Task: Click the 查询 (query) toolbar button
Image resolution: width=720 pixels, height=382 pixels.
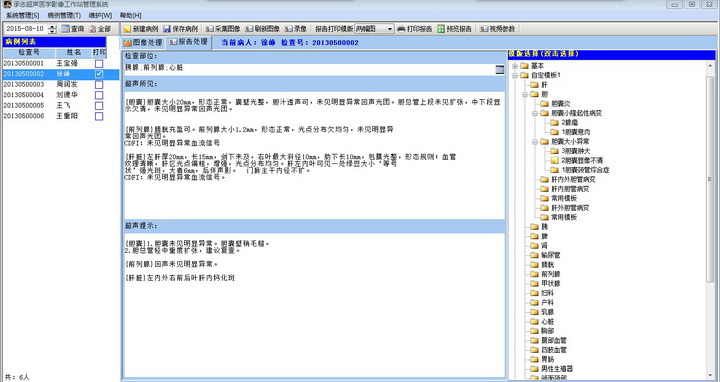Action: tap(73, 28)
